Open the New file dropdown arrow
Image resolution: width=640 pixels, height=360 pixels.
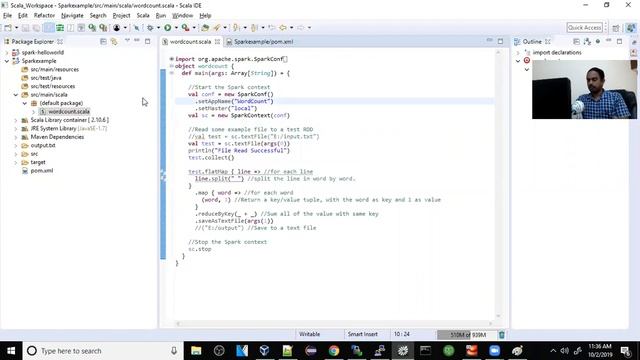(x=16, y=28)
